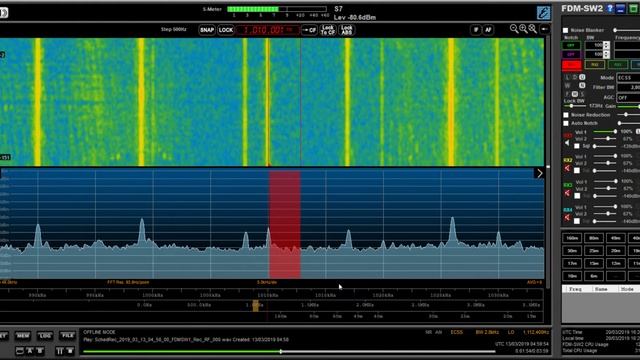Screen dimensions: 640x360
Task: Select the 160m band button
Action: tap(572, 238)
